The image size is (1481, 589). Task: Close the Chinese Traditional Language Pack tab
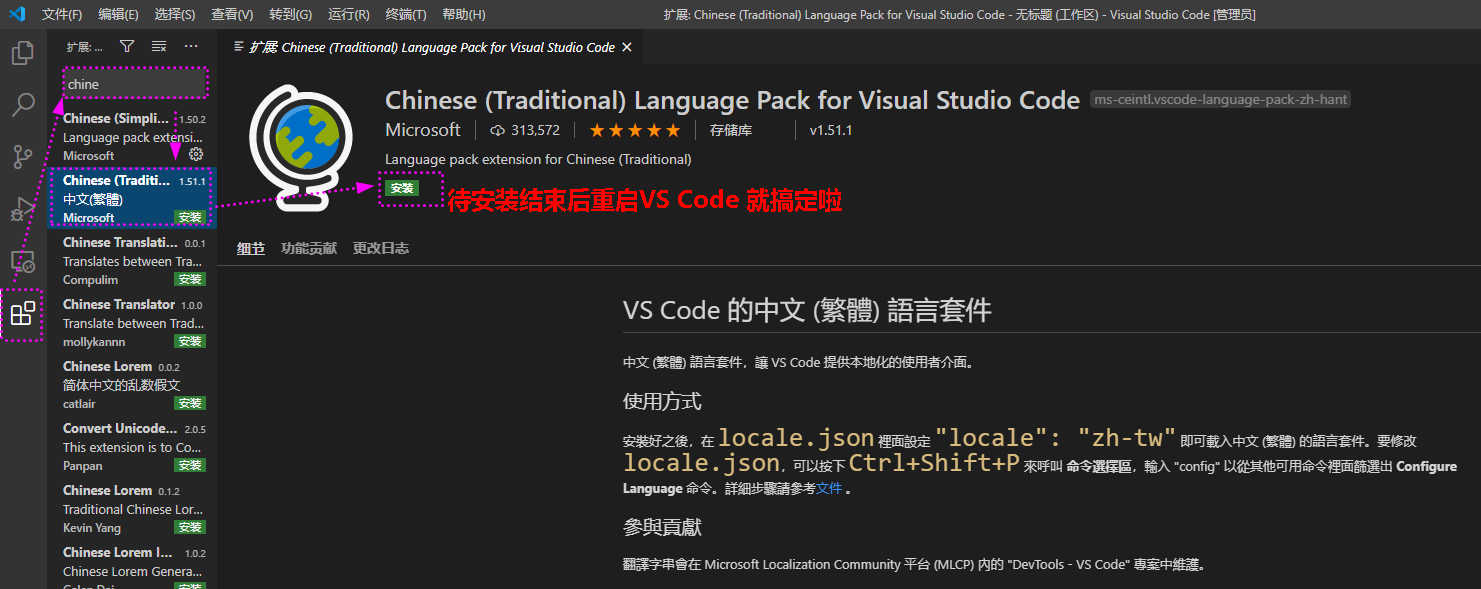[627, 47]
